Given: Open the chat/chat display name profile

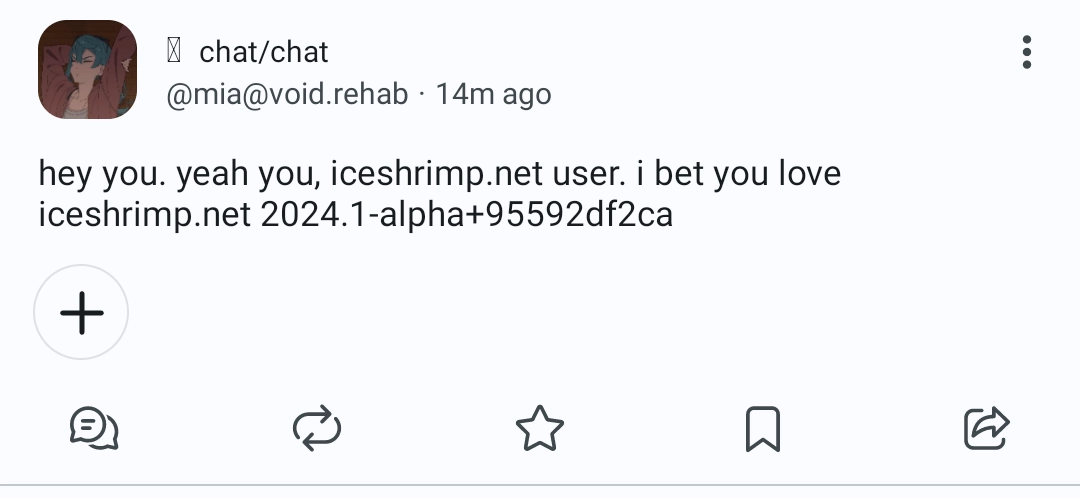Looking at the screenshot, I should click(x=264, y=51).
